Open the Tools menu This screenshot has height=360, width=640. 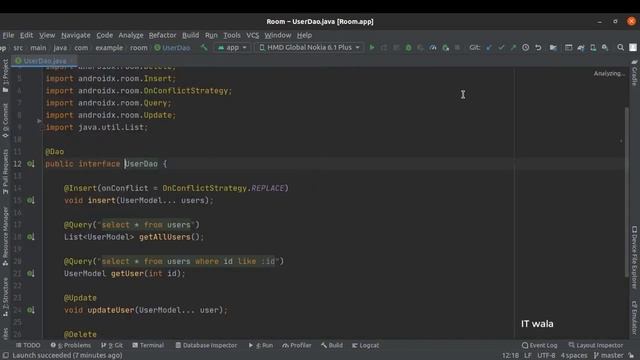click(x=232, y=35)
